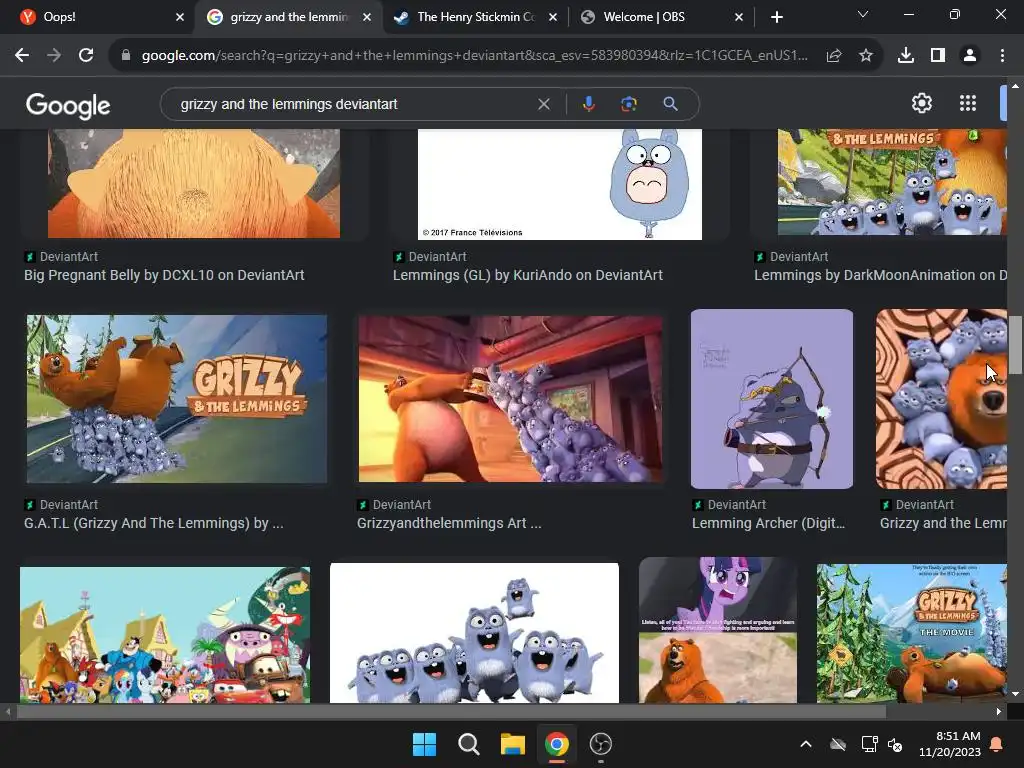Open the bear with lemmings in cabin thumbnail
This screenshot has width=1024, height=768.
click(510, 399)
